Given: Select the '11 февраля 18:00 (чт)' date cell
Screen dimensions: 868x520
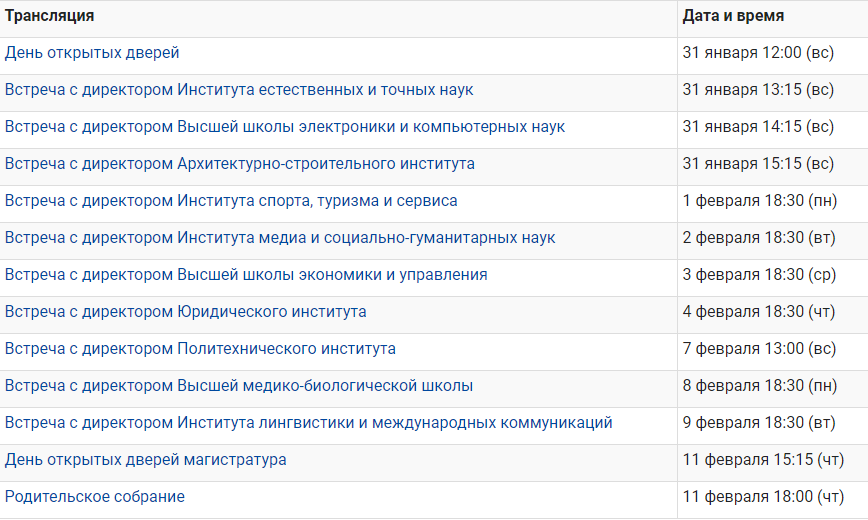Looking at the screenshot, I should tap(763, 497).
